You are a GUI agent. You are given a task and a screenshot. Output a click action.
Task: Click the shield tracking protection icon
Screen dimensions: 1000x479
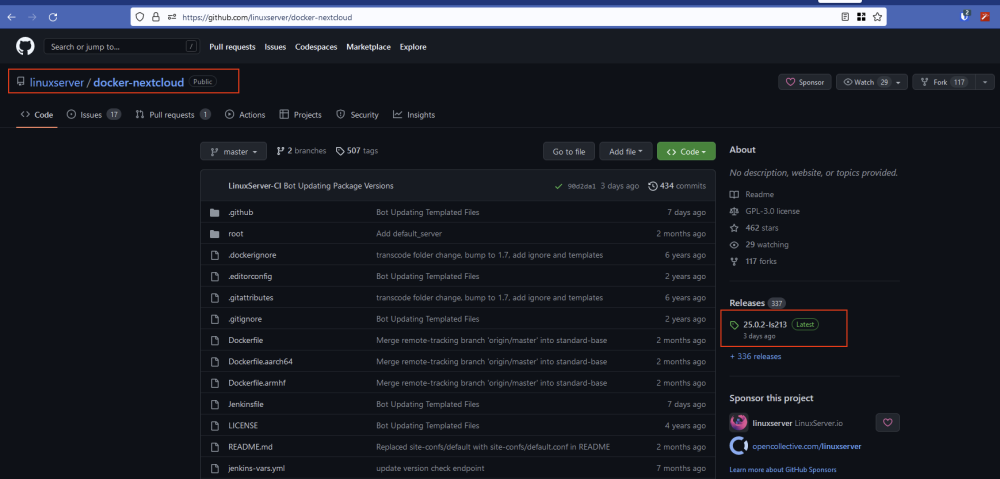point(140,17)
